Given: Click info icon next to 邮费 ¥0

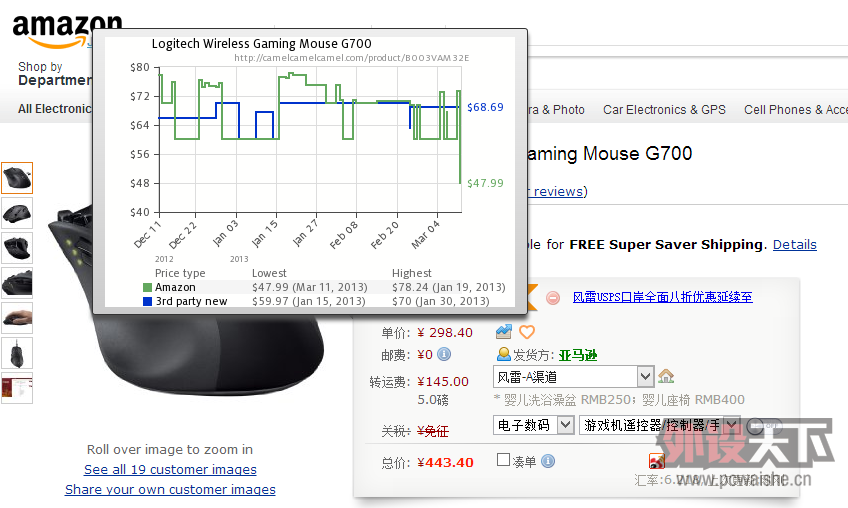Looking at the screenshot, I should pos(444,354).
